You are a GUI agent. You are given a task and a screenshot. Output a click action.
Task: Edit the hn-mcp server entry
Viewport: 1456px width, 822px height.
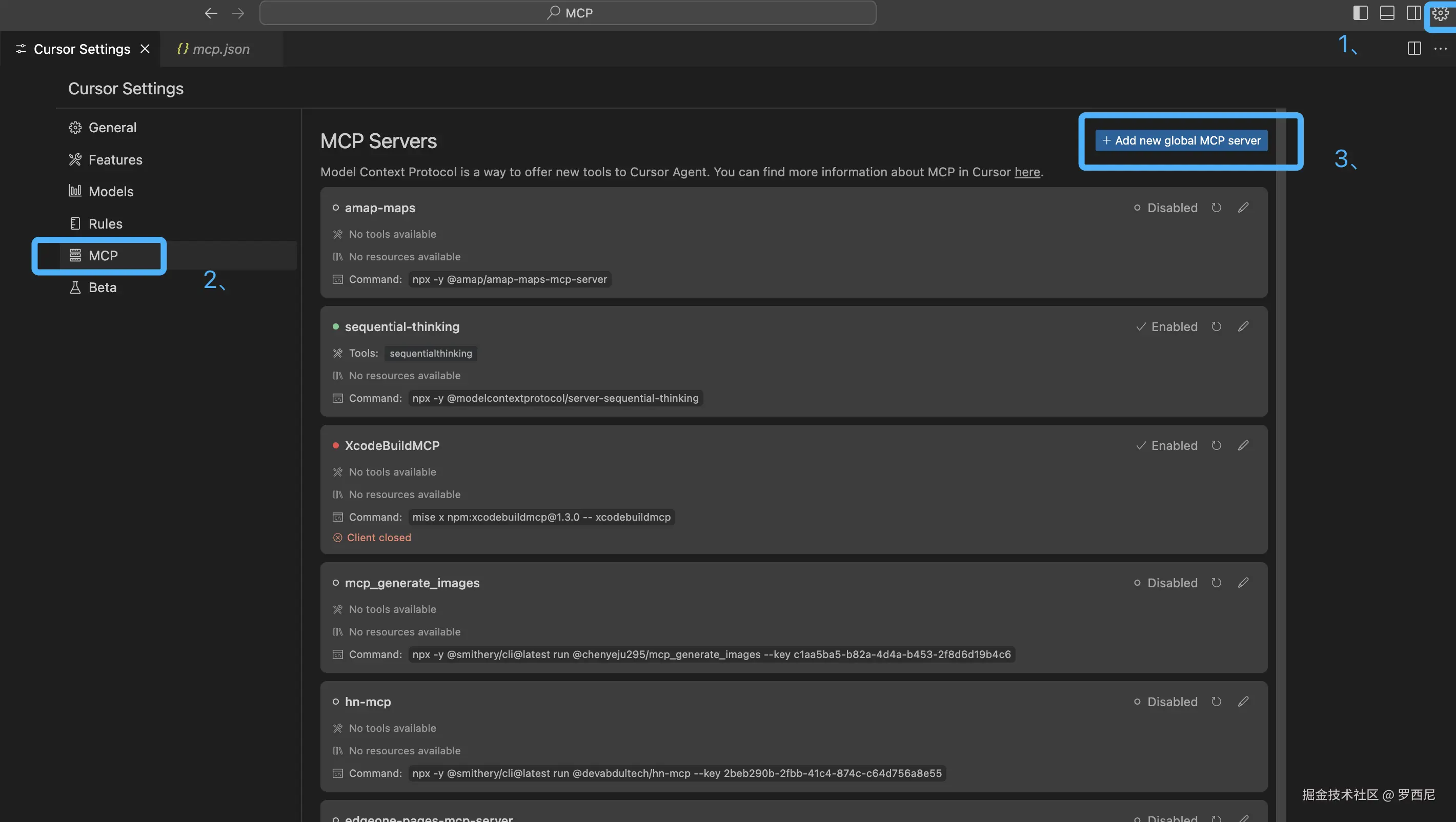1243,702
